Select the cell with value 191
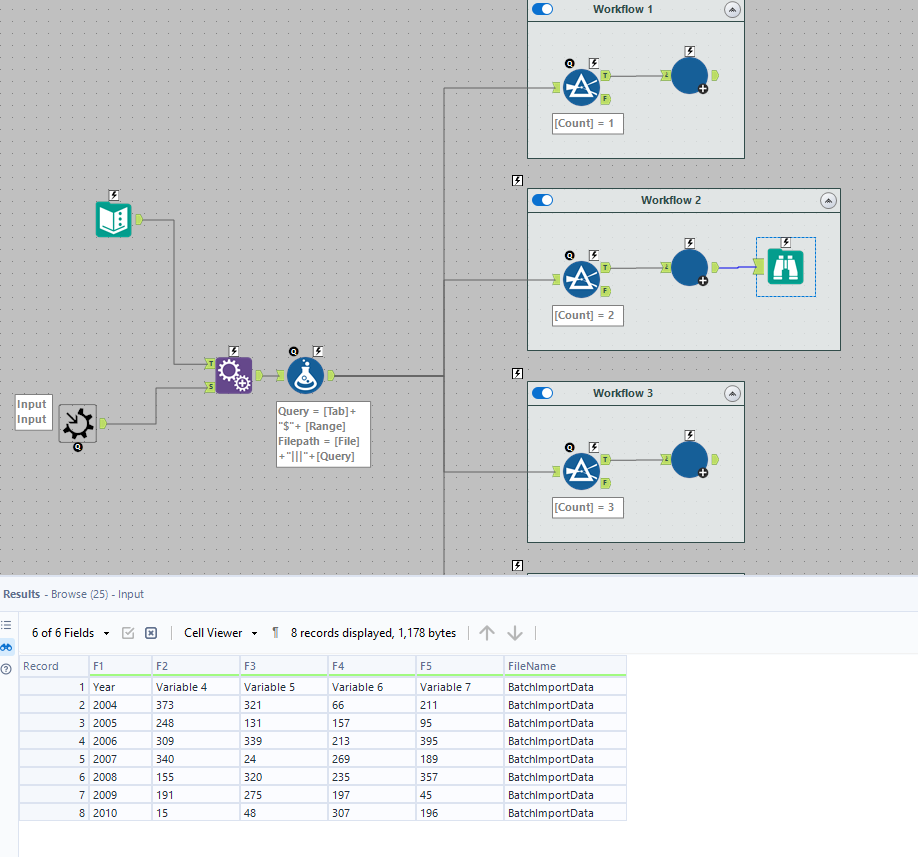Screen dimensions: 918x857 pos(196,795)
